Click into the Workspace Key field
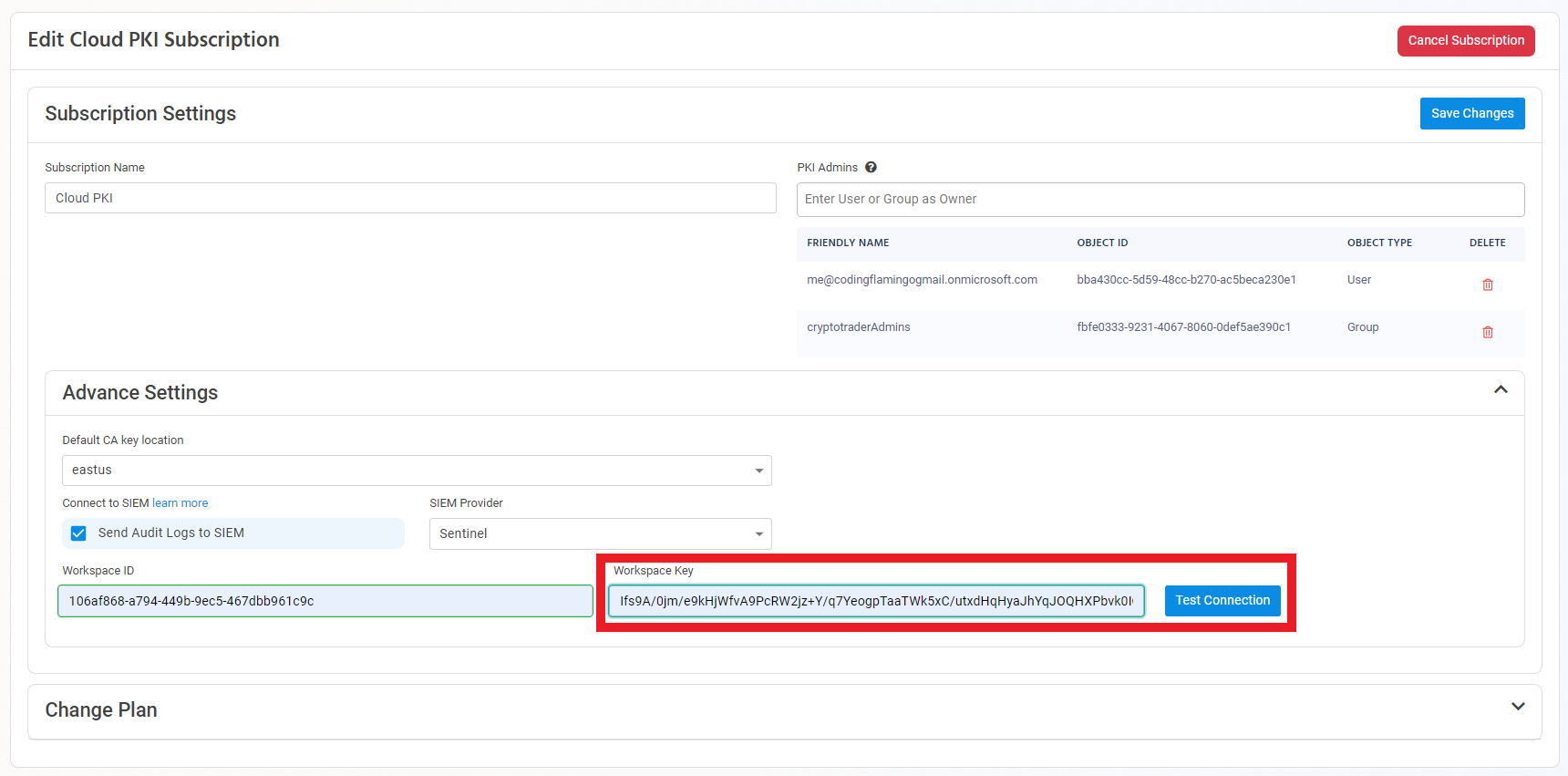The height and width of the screenshot is (776, 1568). pyautogui.click(x=876, y=601)
